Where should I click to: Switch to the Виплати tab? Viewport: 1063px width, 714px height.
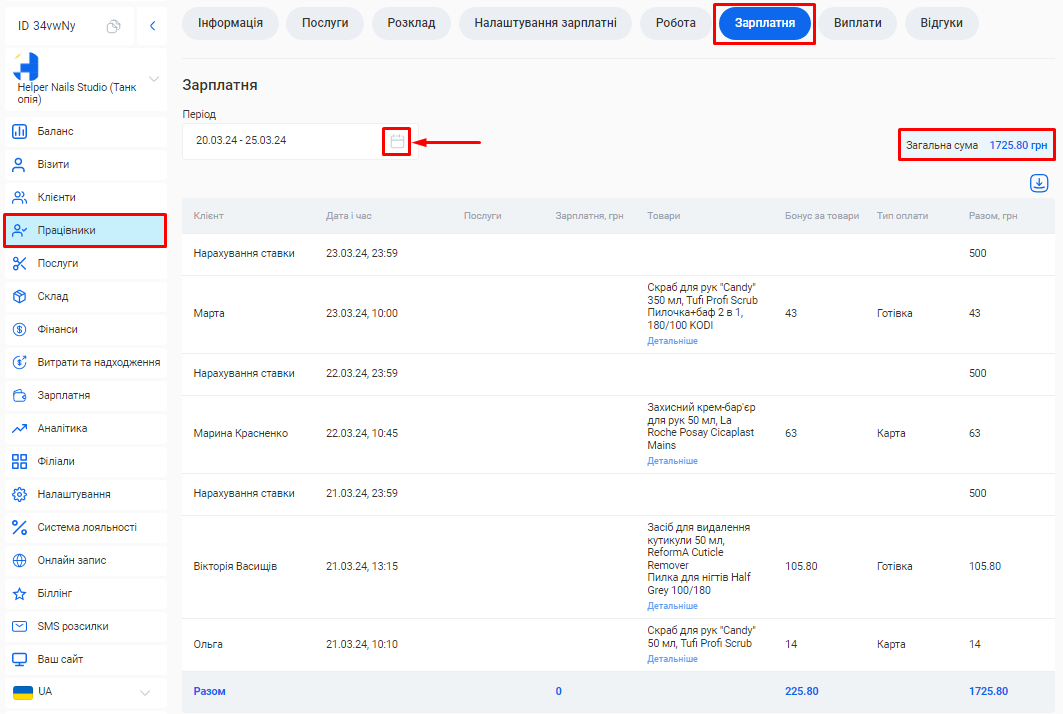coord(858,23)
